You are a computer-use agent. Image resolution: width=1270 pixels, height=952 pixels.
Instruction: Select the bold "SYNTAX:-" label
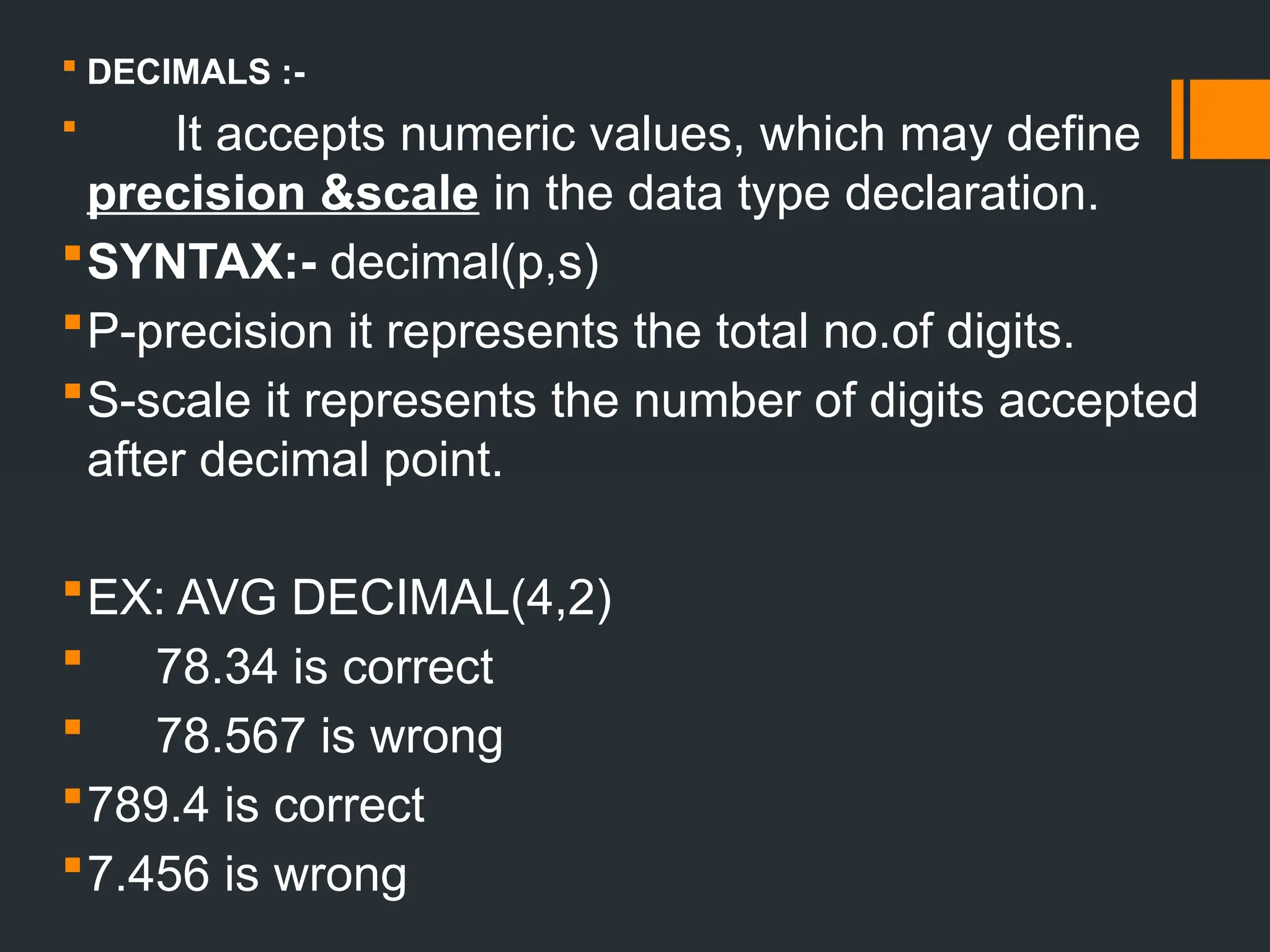click(x=202, y=262)
